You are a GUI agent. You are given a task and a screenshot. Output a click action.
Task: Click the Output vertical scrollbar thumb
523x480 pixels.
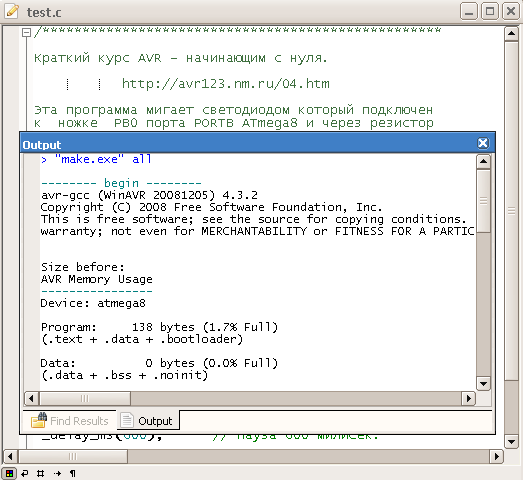click(483, 201)
